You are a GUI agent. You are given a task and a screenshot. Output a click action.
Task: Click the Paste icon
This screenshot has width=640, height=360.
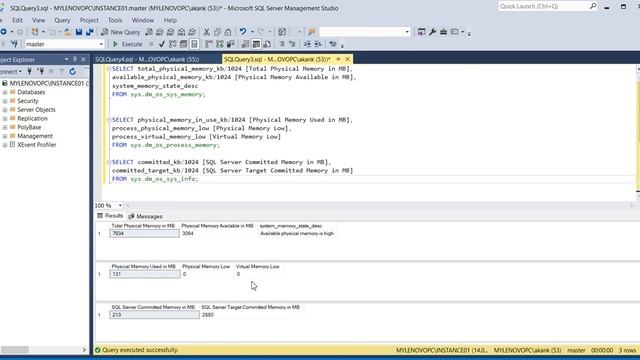(228, 32)
